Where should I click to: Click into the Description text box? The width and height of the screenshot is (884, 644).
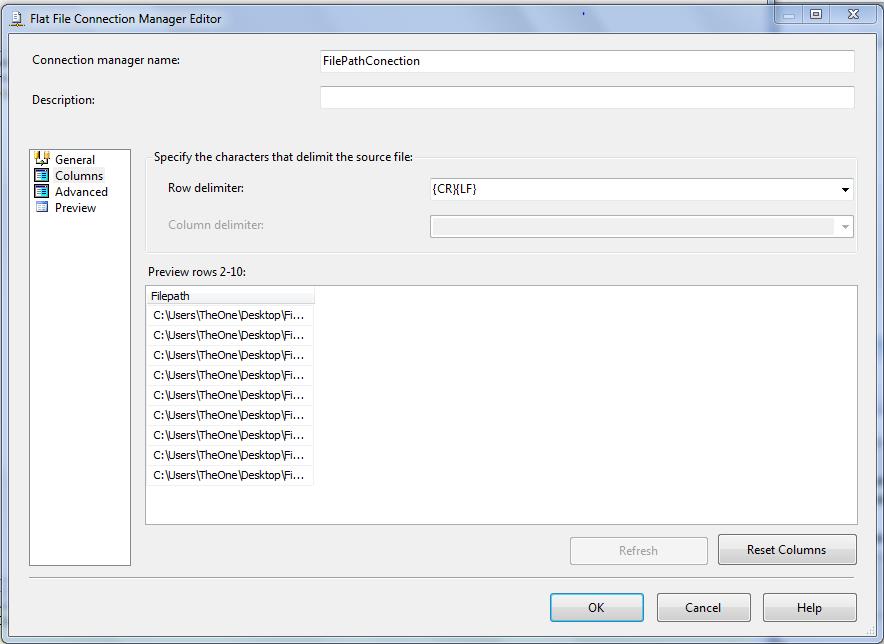click(x=587, y=98)
